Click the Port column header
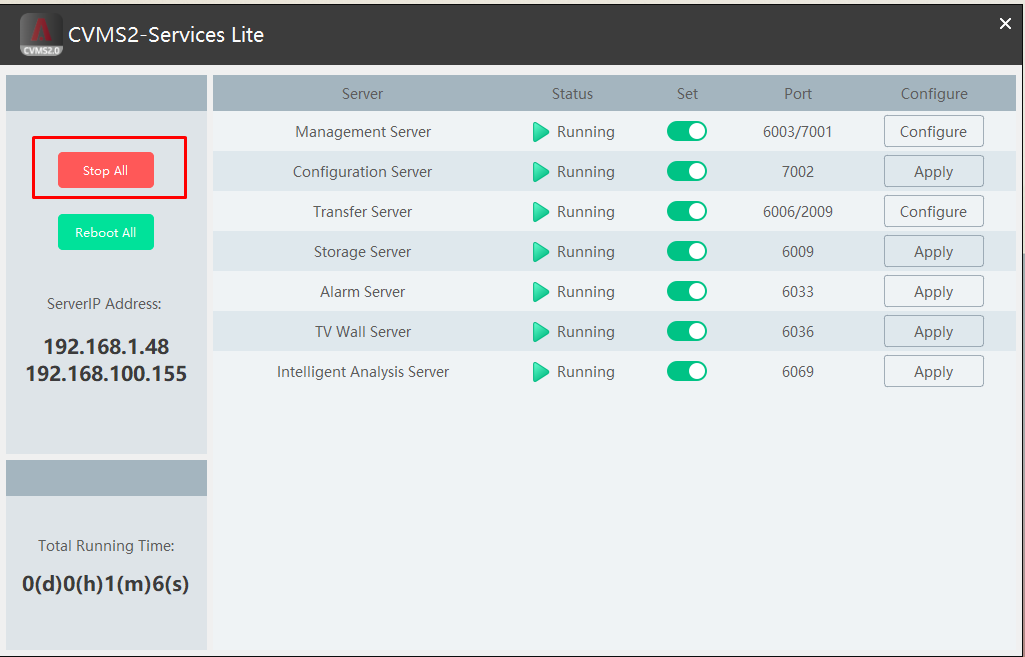This screenshot has width=1025, height=657. coord(798,93)
